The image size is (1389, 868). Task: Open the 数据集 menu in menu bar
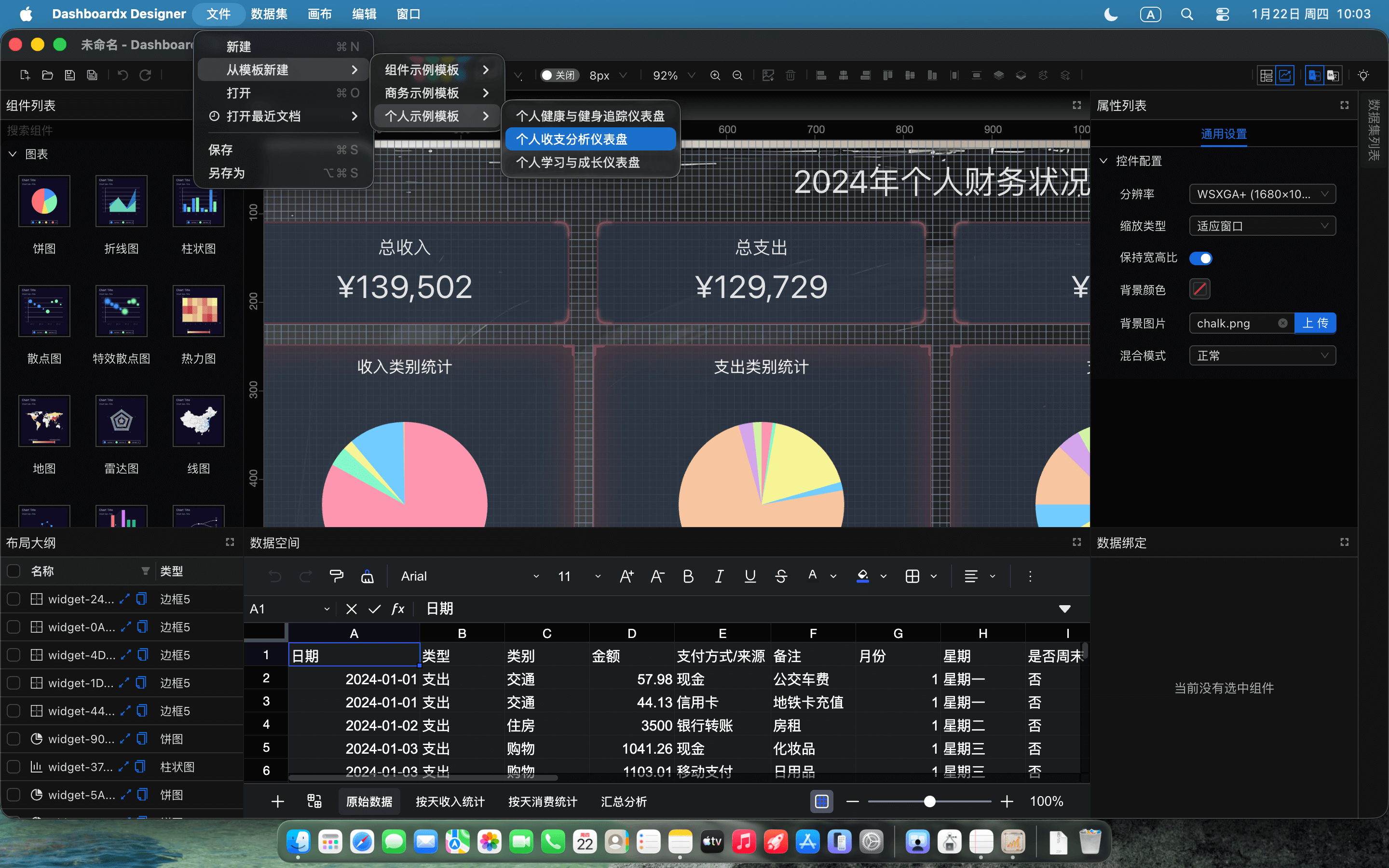(x=269, y=14)
